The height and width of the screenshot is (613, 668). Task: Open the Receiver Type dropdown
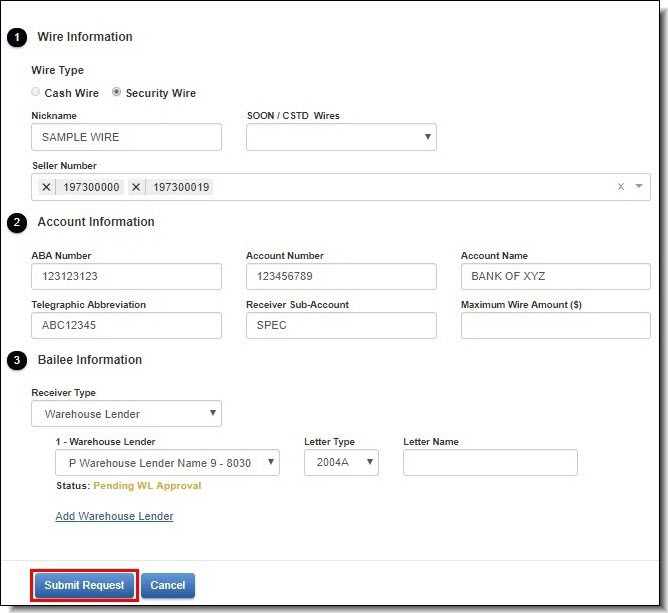point(126,413)
